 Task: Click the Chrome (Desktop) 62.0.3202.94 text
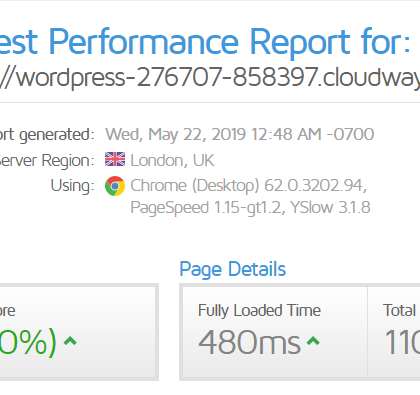pos(249,186)
